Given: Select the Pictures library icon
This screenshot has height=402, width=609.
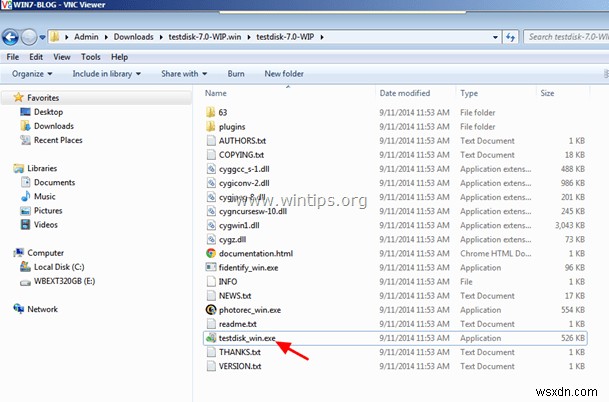Looking at the screenshot, I should pos(25,211).
